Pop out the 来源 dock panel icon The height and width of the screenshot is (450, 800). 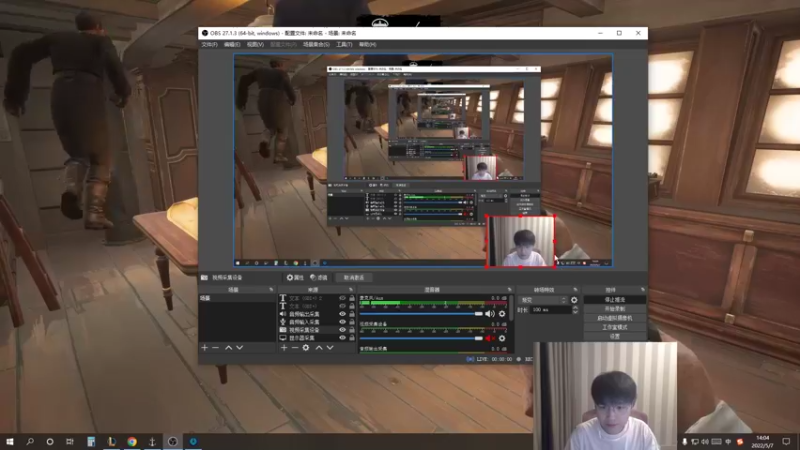coord(351,290)
